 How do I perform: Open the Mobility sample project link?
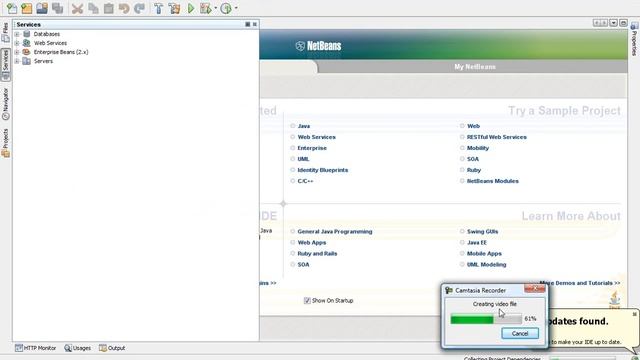(x=478, y=148)
